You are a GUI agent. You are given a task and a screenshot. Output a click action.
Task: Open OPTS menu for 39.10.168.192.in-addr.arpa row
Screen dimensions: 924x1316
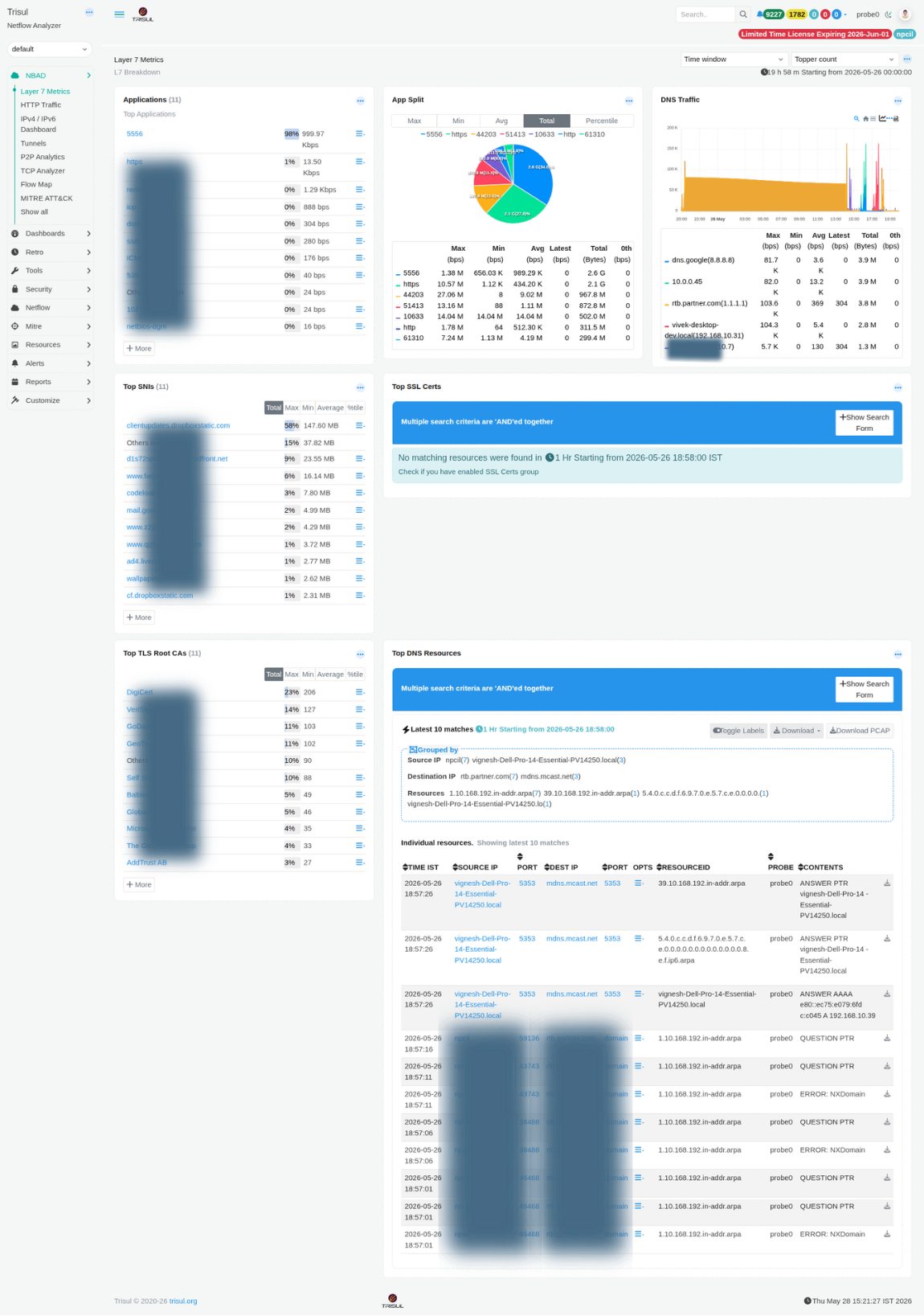[x=639, y=883]
